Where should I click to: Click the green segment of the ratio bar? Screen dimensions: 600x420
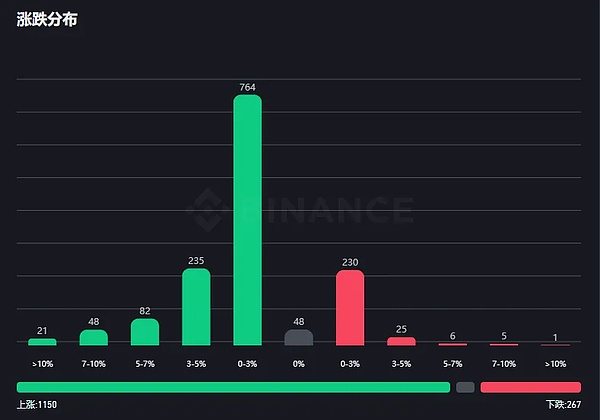coord(233,387)
